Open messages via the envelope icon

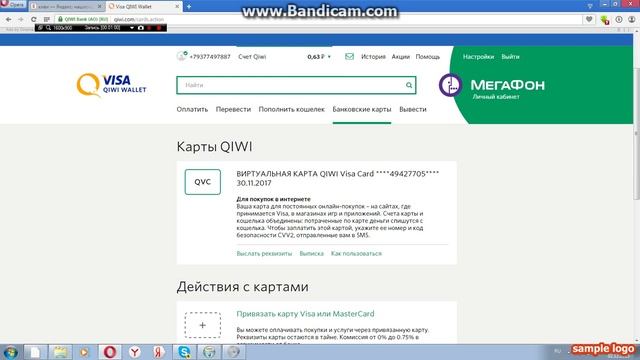[x=349, y=56]
